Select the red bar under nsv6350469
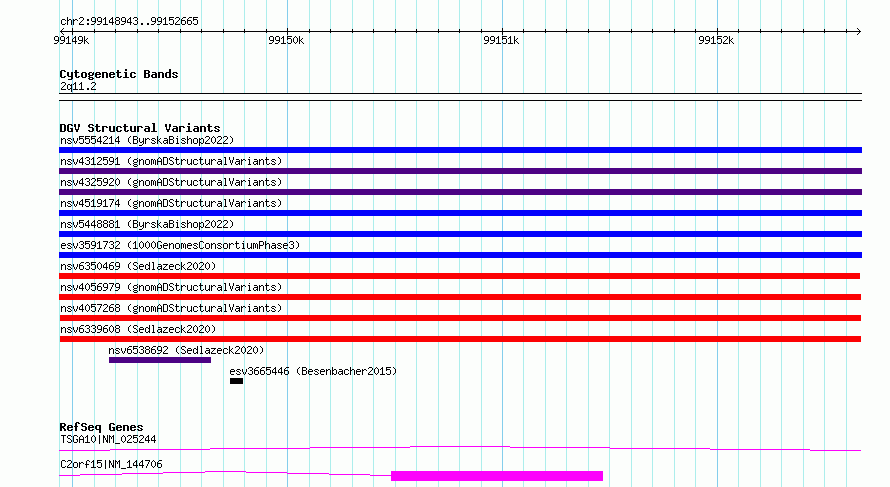This screenshot has height=487, width=890. [459, 276]
